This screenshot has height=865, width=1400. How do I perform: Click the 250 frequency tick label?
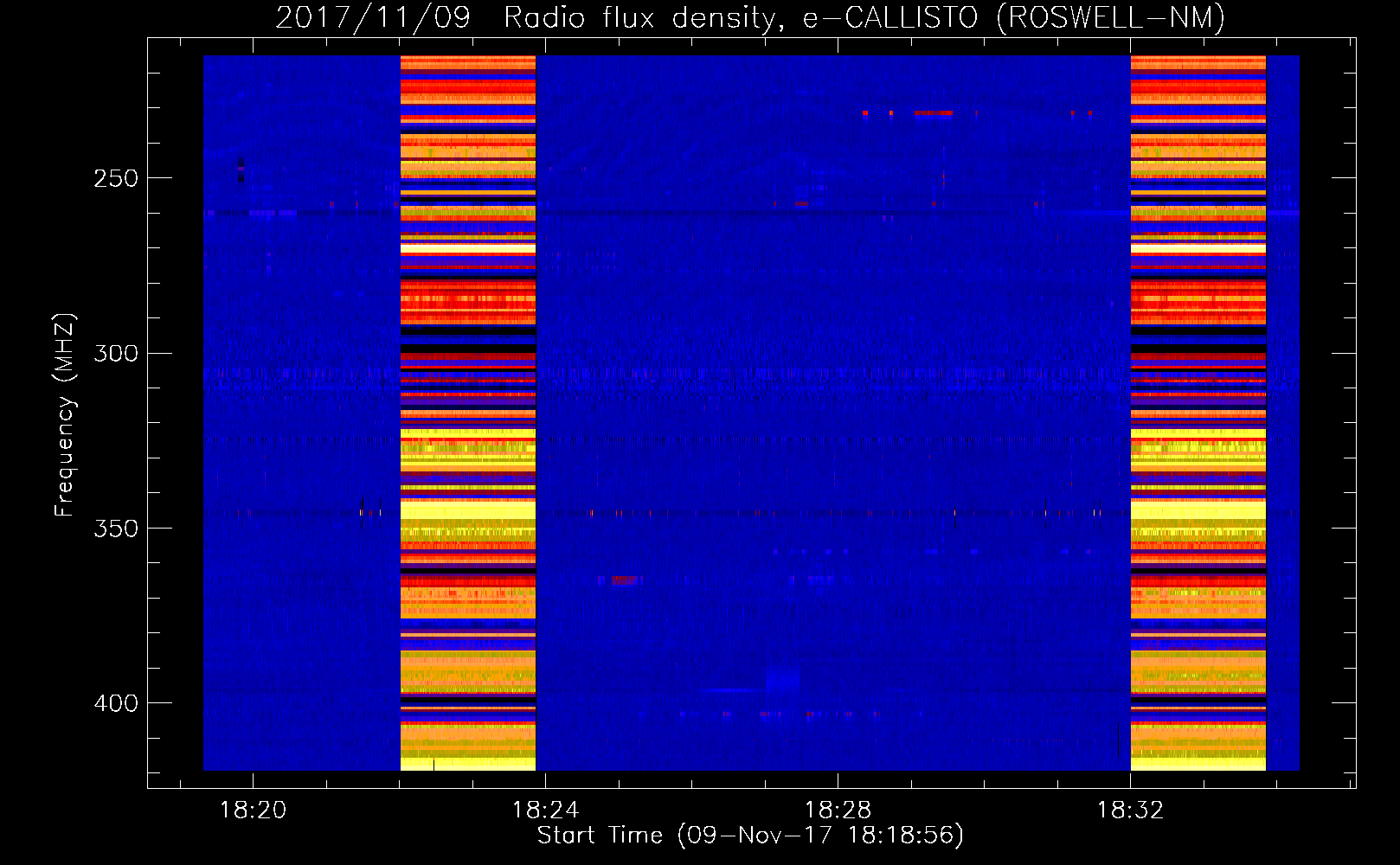116,179
